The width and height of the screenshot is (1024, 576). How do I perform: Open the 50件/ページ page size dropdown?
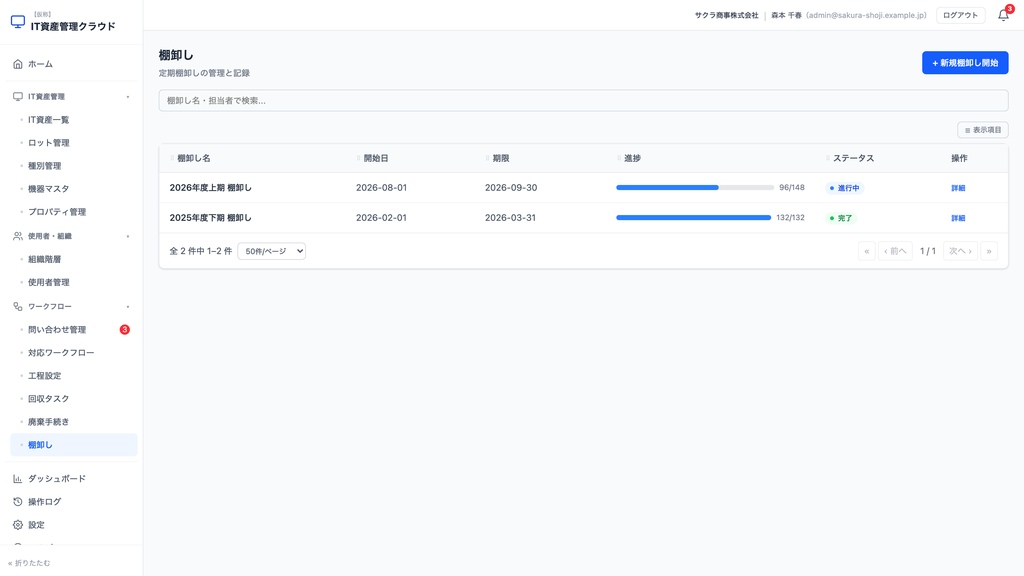272,251
